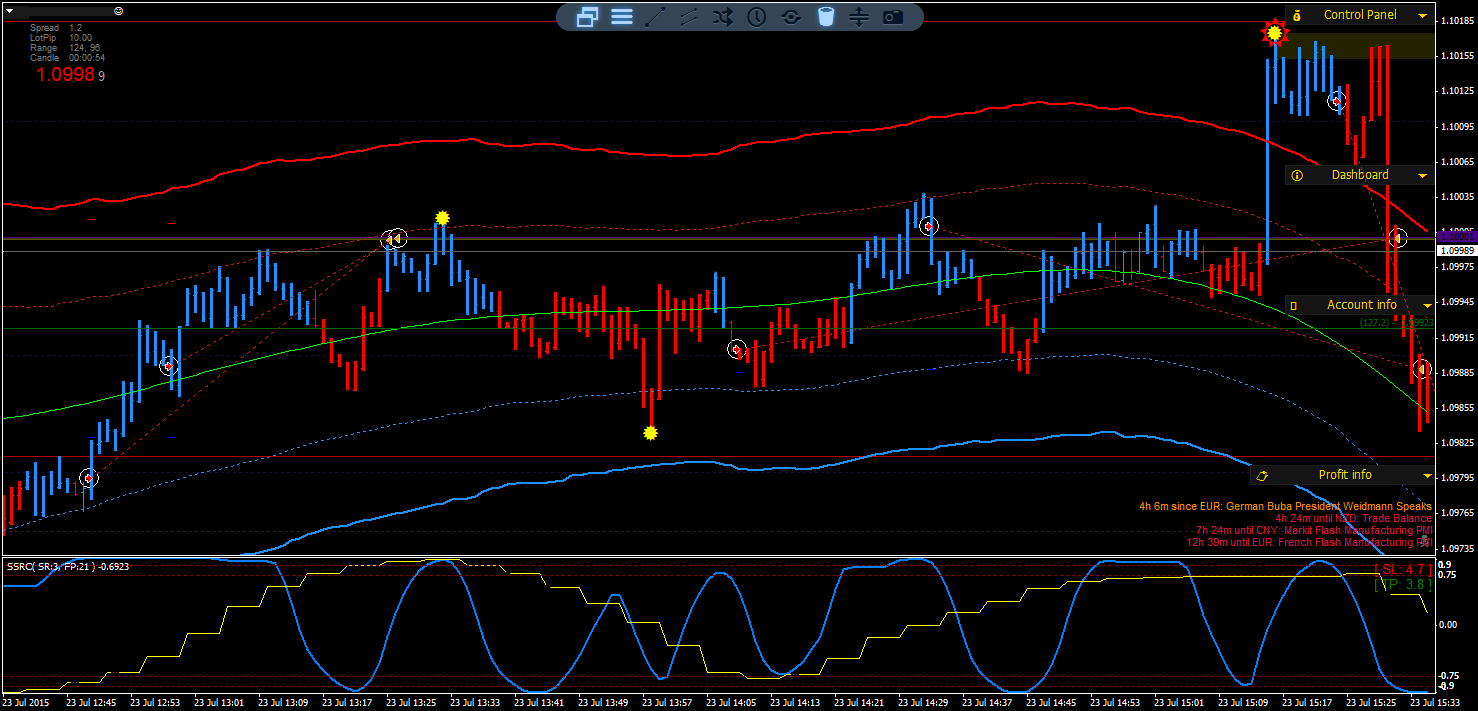
Task: Click the circled marker near 1.10125 price
Action: pyautogui.click(x=1337, y=100)
